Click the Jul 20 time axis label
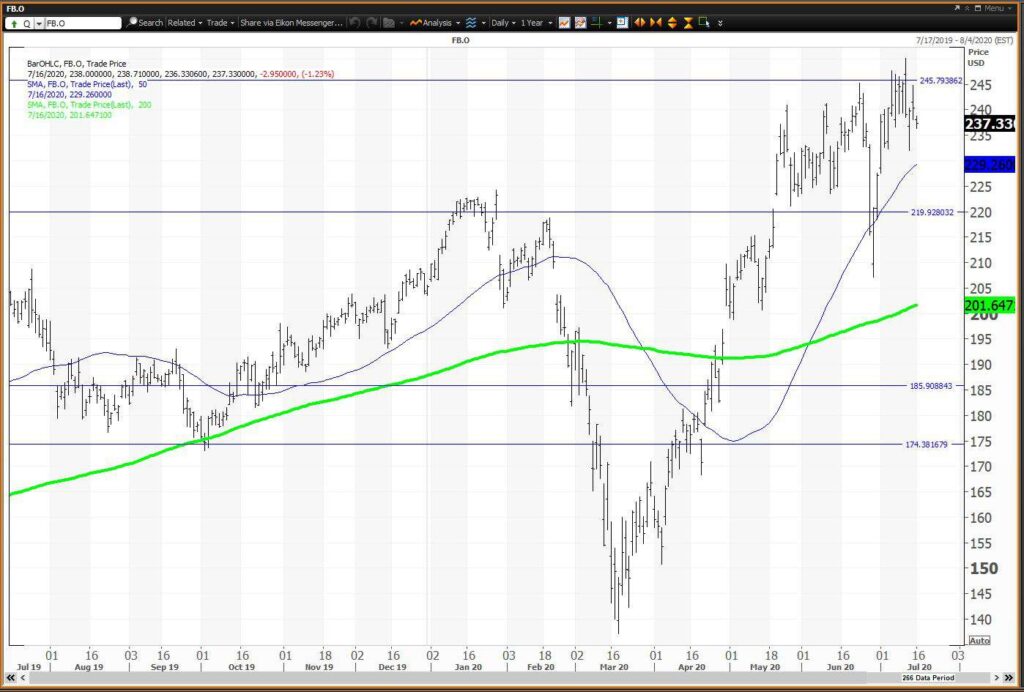The image size is (1024, 692). point(920,667)
